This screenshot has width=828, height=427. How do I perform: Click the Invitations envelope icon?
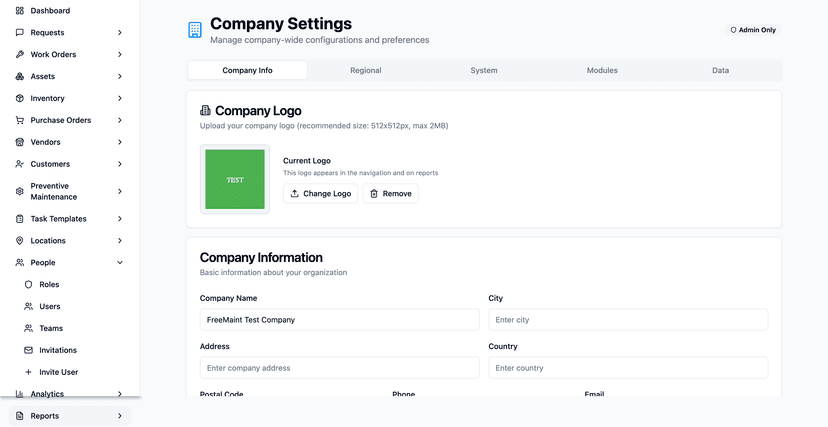click(29, 350)
